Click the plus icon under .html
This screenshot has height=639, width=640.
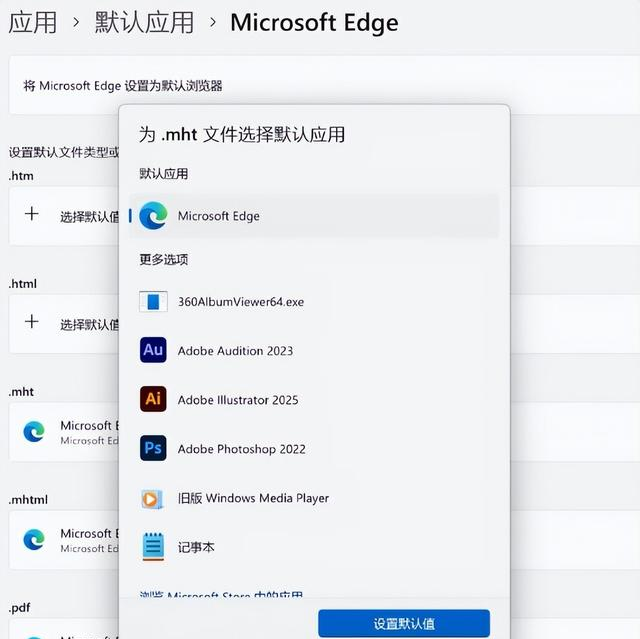coord(31,322)
